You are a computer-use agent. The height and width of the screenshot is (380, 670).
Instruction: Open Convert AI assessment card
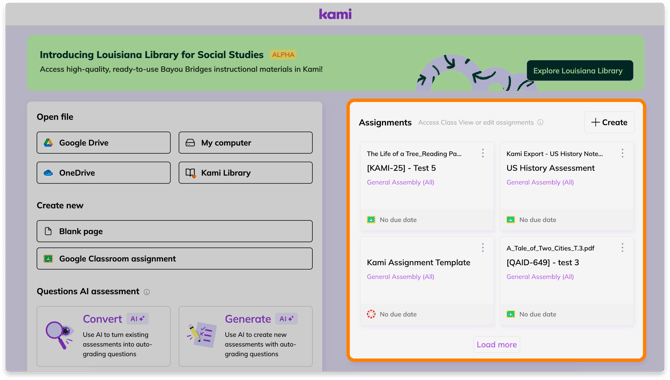(103, 336)
